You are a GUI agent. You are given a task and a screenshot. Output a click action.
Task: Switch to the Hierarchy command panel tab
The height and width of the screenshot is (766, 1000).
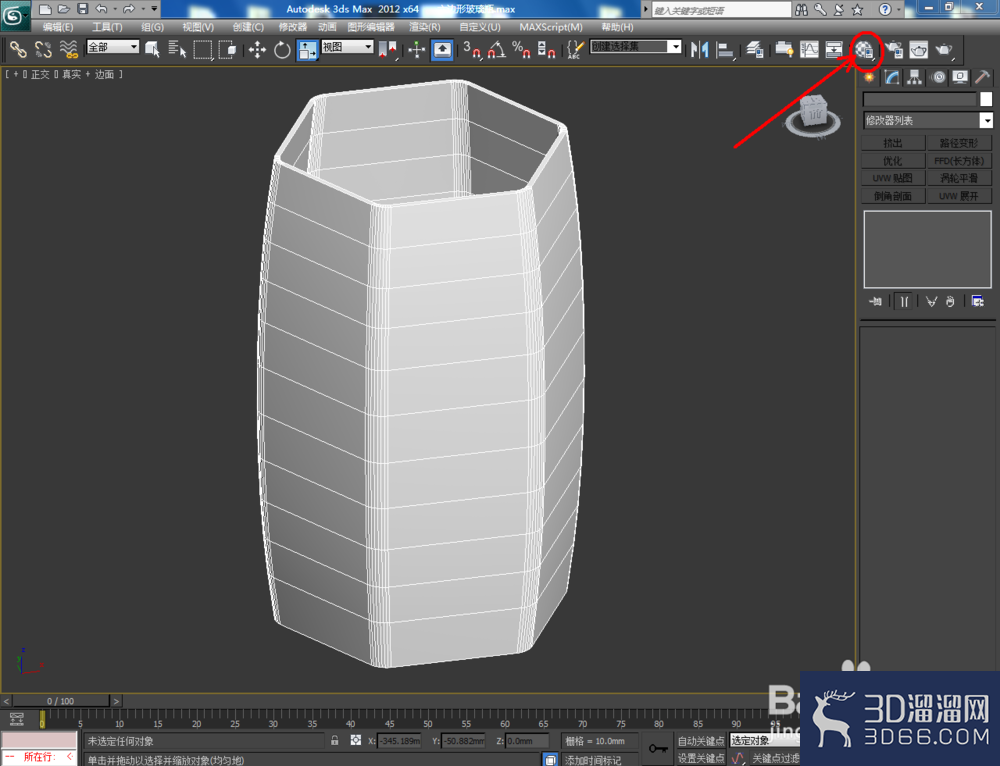(x=915, y=77)
